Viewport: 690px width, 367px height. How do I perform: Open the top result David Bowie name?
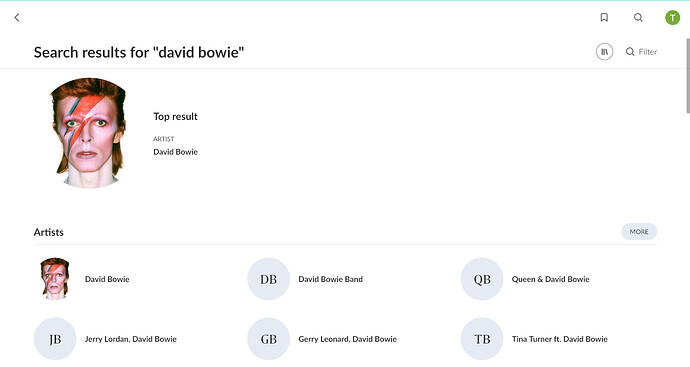(175, 152)
